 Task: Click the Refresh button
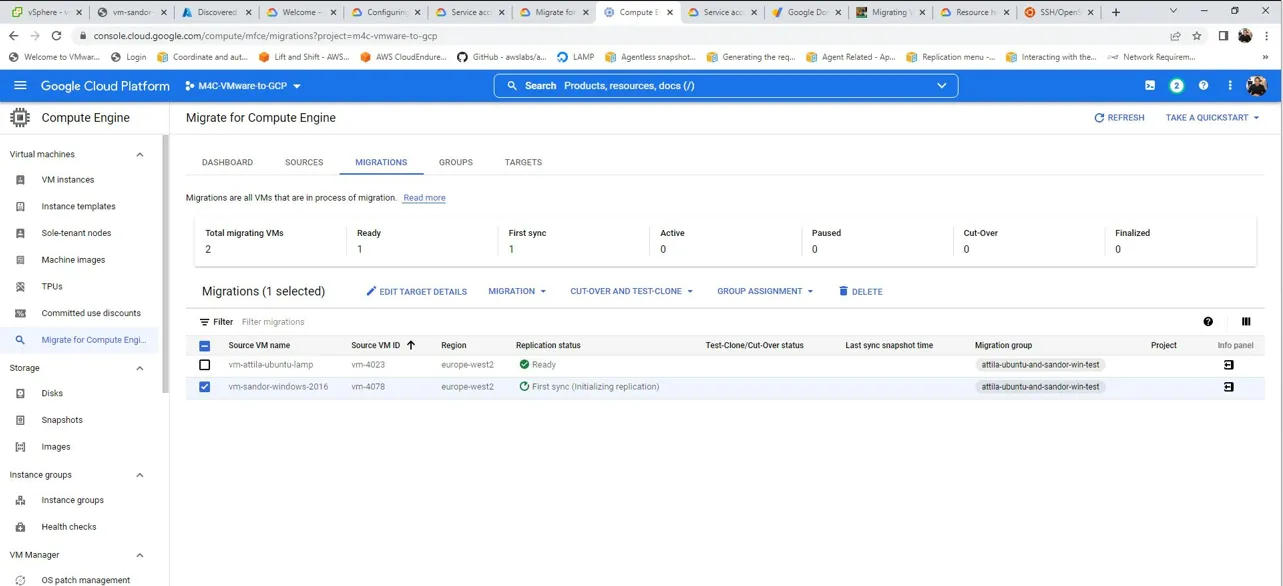point(1119,118)
